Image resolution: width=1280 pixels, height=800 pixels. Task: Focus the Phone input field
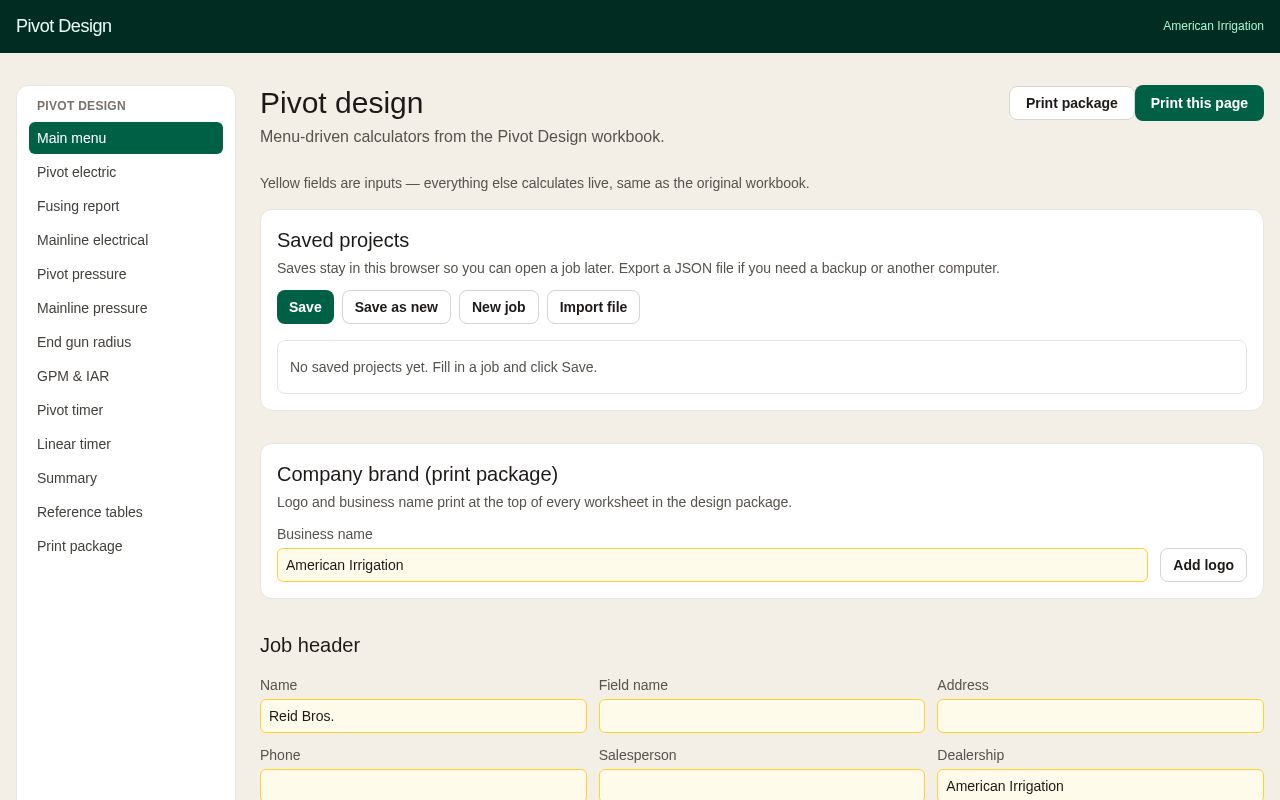[423, 785]
